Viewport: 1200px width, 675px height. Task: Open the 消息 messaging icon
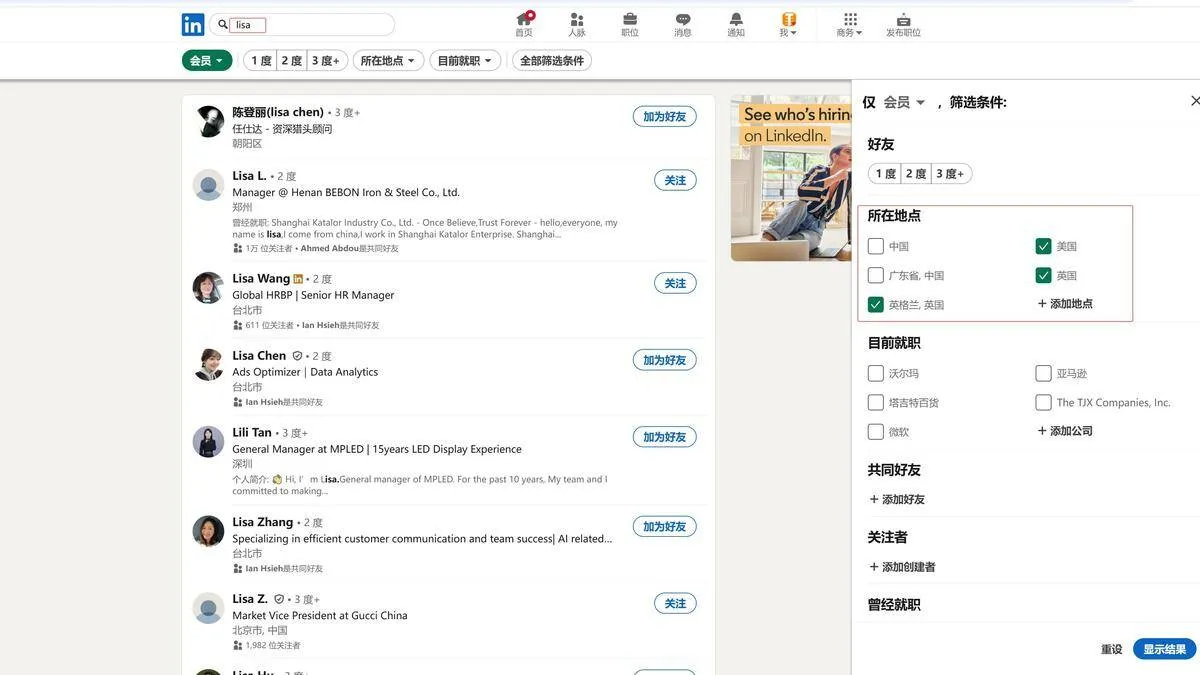[x=683, y=25]
